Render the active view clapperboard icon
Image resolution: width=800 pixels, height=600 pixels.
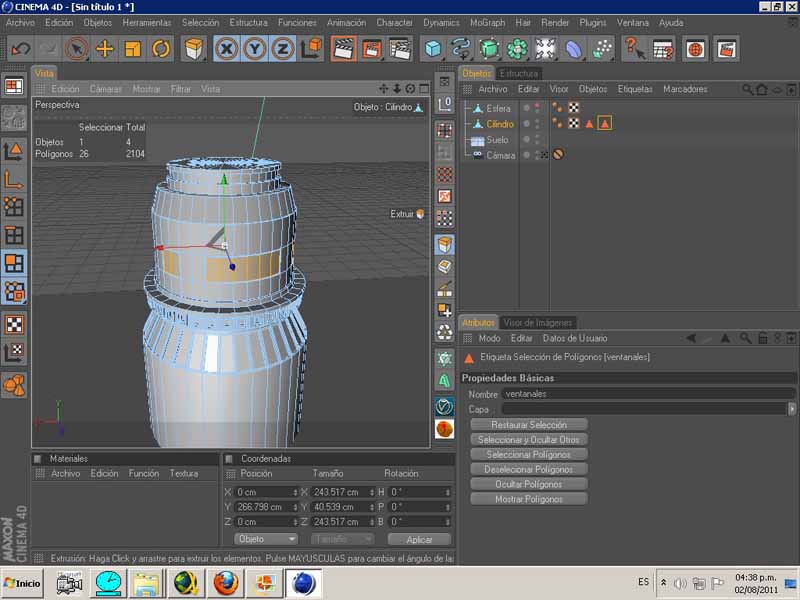tap(343, 49)
